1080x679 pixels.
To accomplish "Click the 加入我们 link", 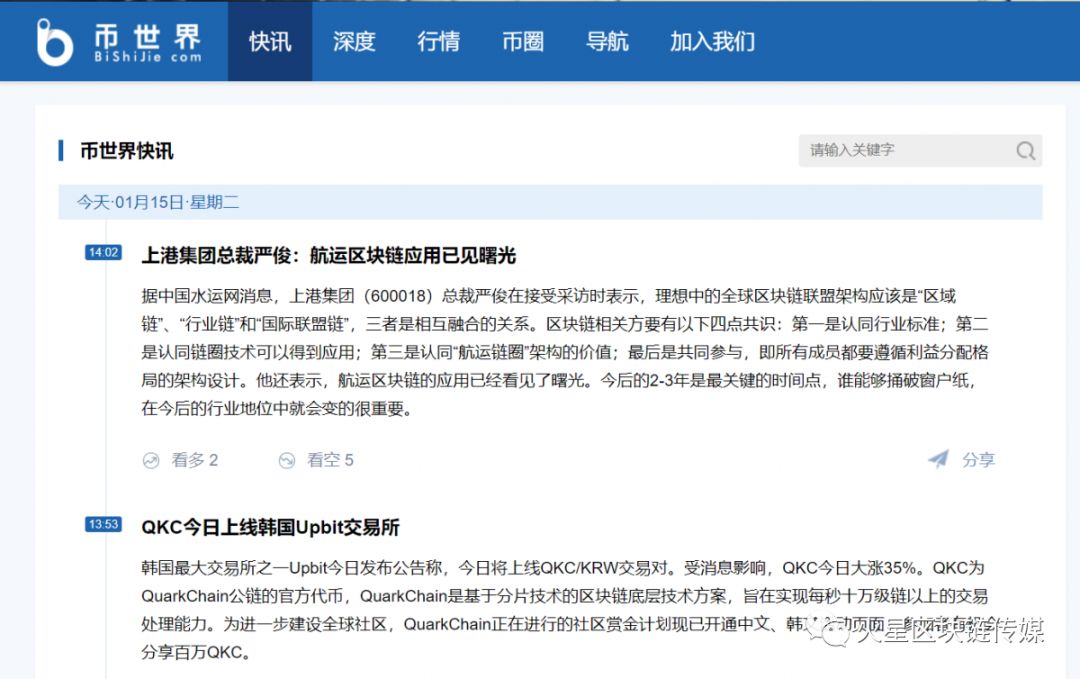I will pos(710,41).
